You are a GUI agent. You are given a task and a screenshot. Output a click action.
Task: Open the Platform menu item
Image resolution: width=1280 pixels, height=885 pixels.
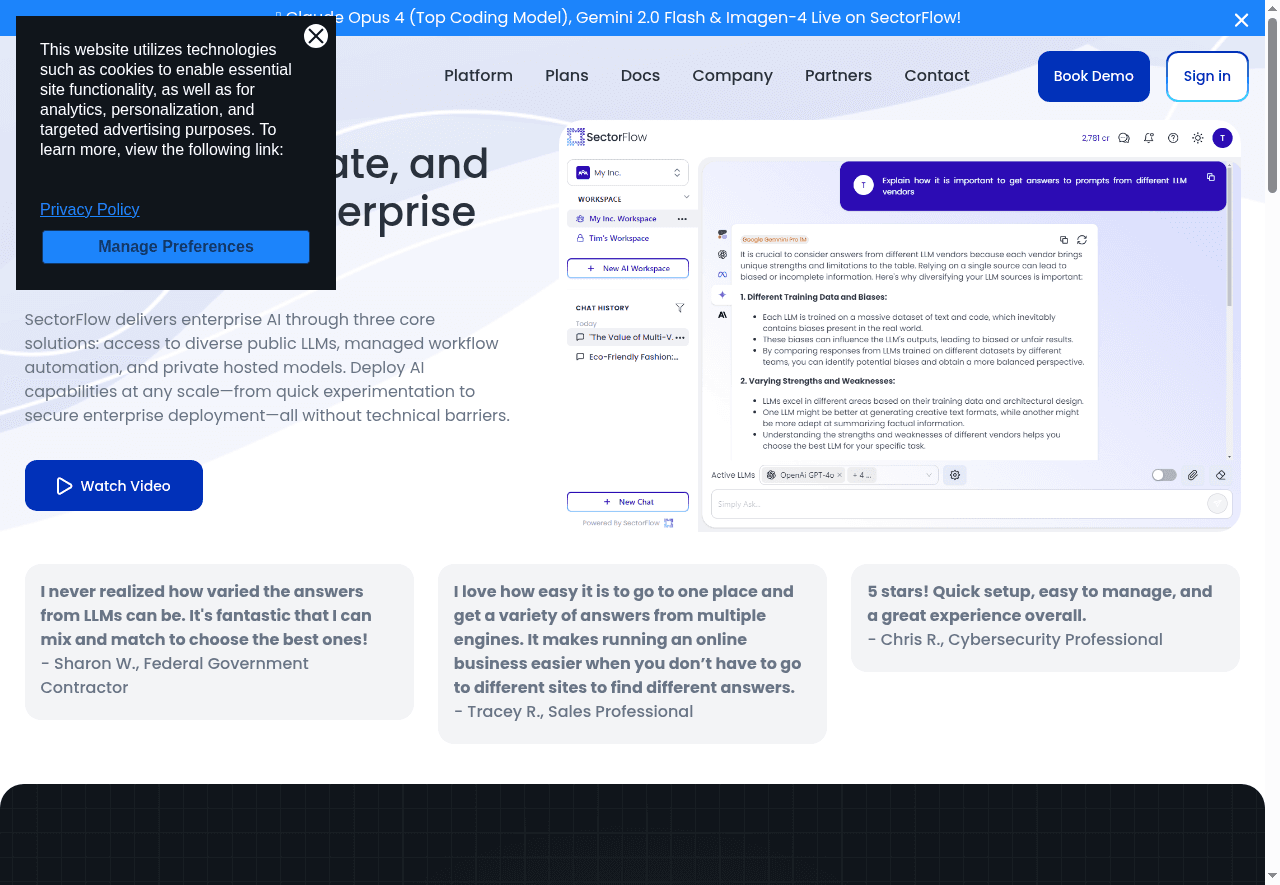point(478,76)
